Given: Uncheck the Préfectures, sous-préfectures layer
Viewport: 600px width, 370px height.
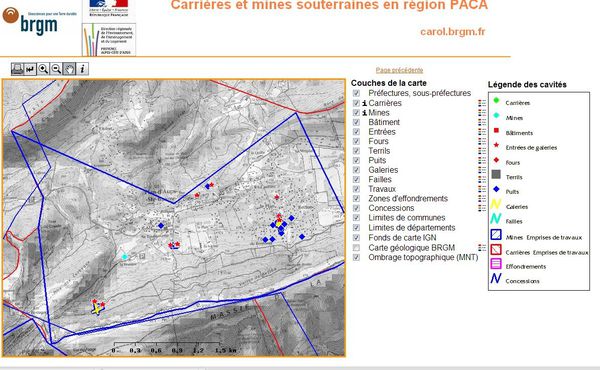Looking at the screenshot, I should click(x=356, y=93).
